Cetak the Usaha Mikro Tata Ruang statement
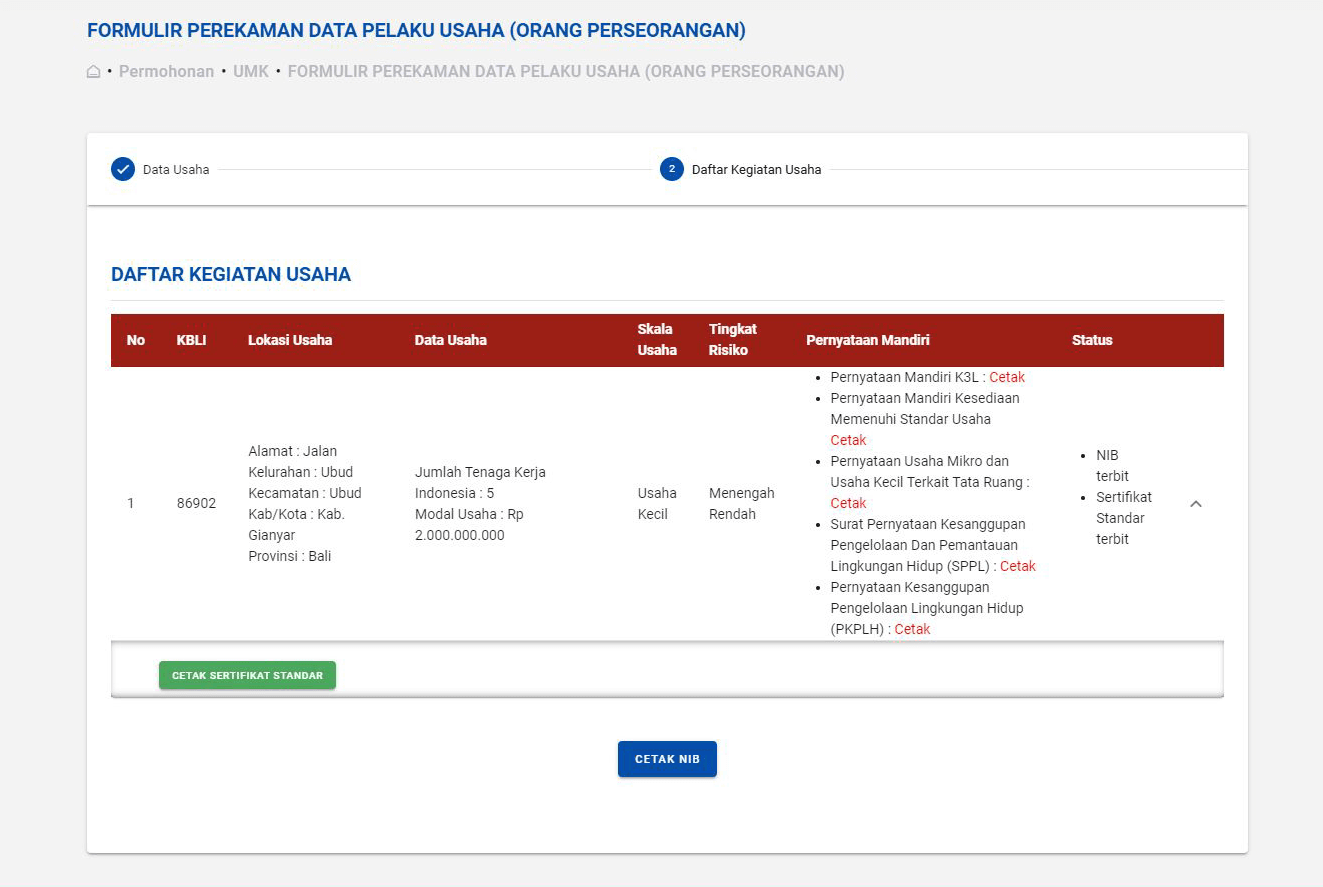Viewport: 1323px width, 887px height. (847, 503)
